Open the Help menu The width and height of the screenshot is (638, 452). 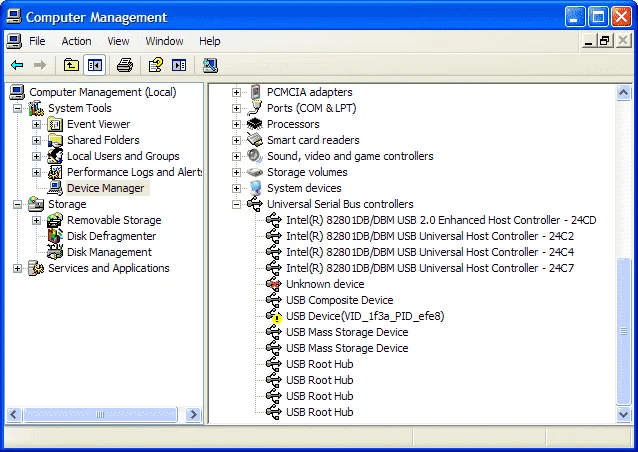(210, 41)
